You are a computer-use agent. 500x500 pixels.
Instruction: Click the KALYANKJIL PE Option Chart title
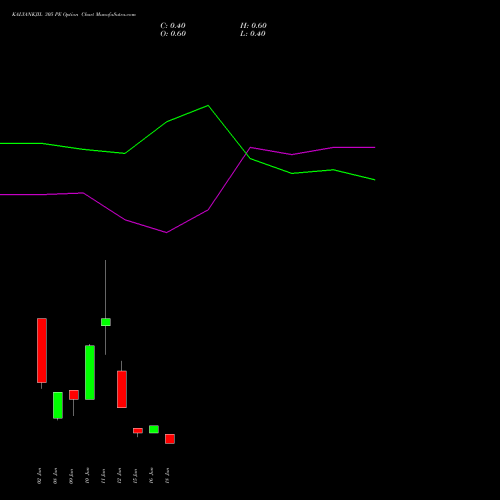point(74,15)
